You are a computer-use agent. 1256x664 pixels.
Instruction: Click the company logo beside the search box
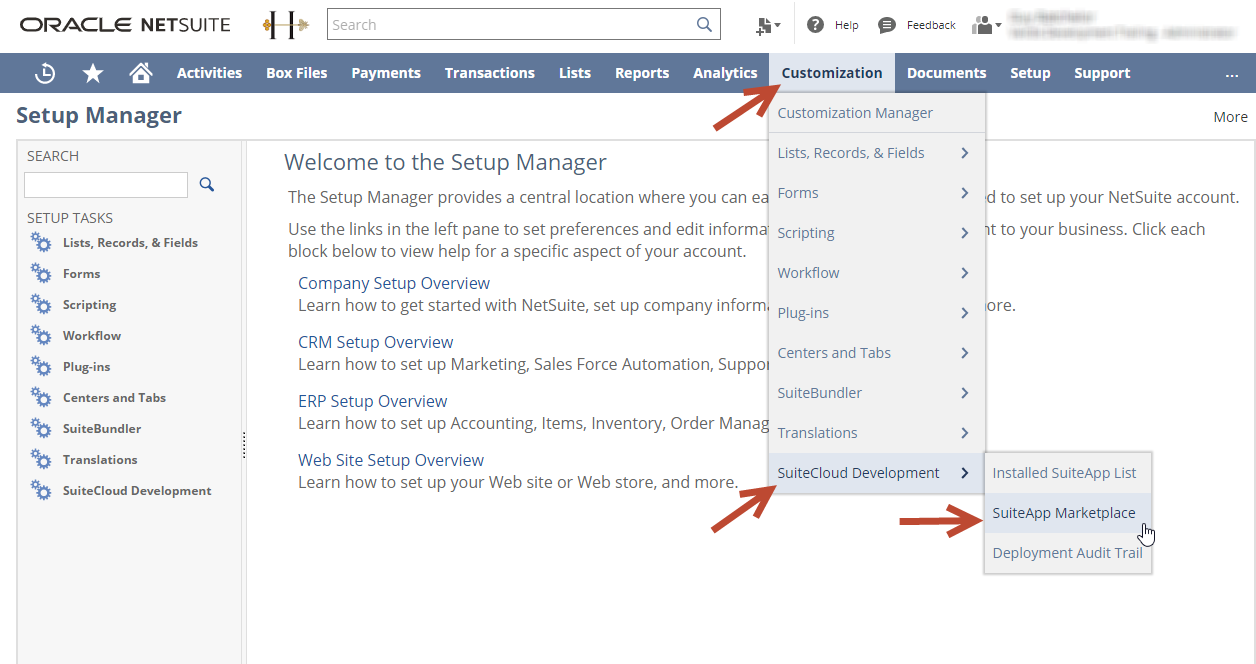[x=286, y=25]
